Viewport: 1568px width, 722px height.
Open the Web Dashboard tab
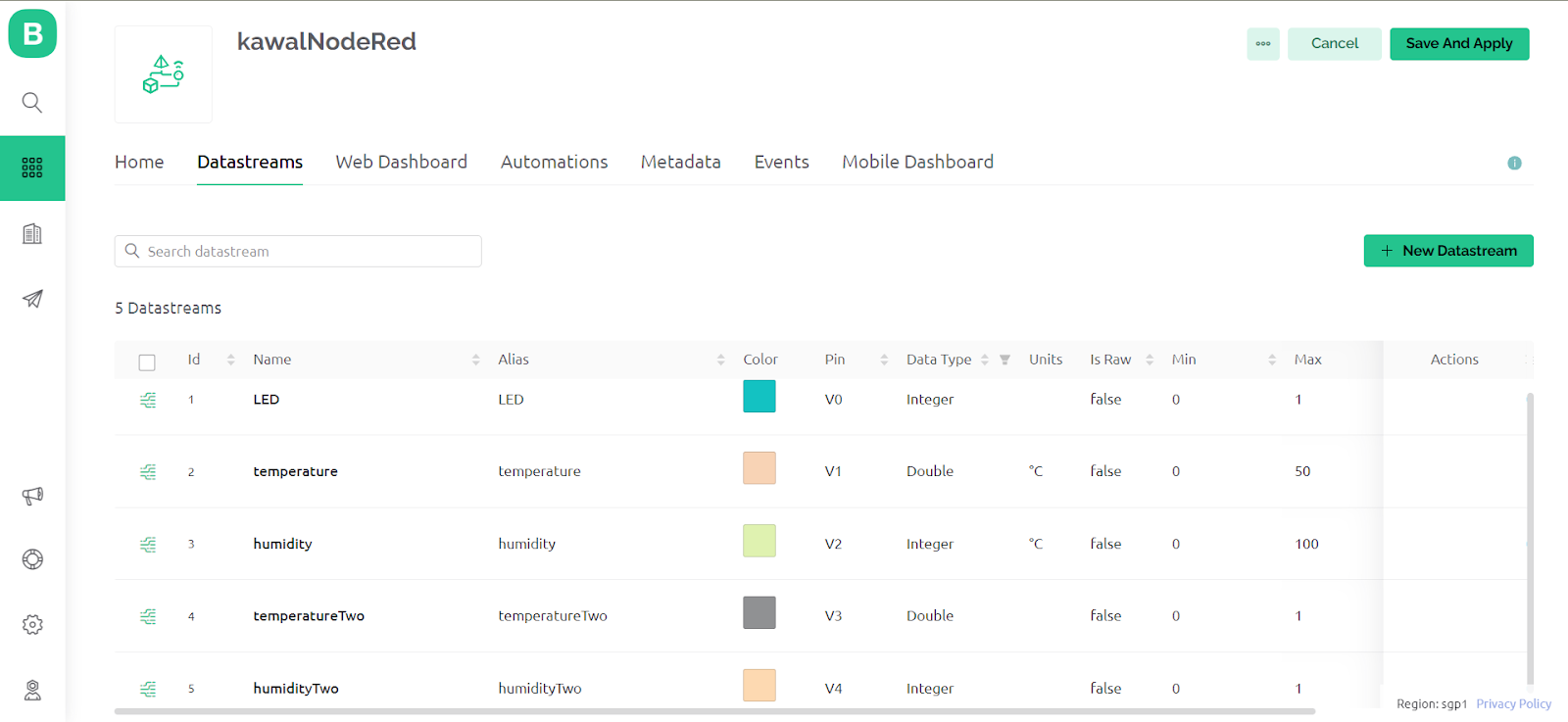[402, 162]
